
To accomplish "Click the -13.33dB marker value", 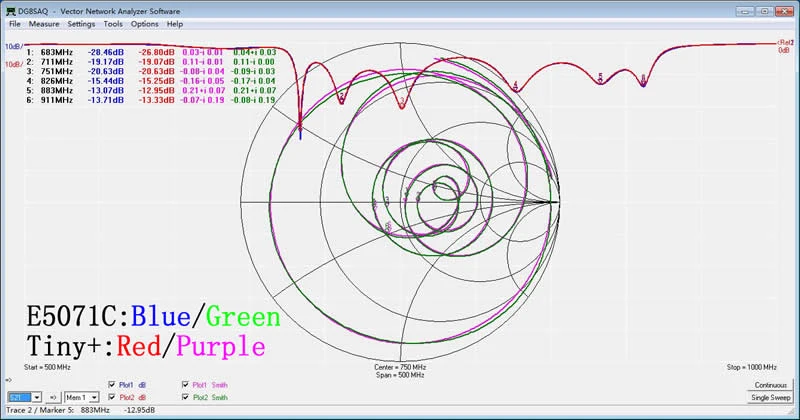I will (157, 100).
